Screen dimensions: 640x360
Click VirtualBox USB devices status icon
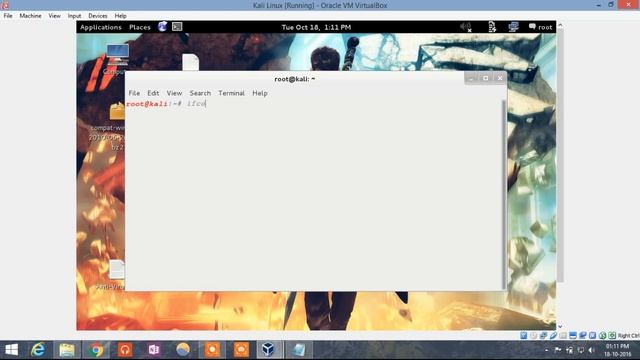553,336
